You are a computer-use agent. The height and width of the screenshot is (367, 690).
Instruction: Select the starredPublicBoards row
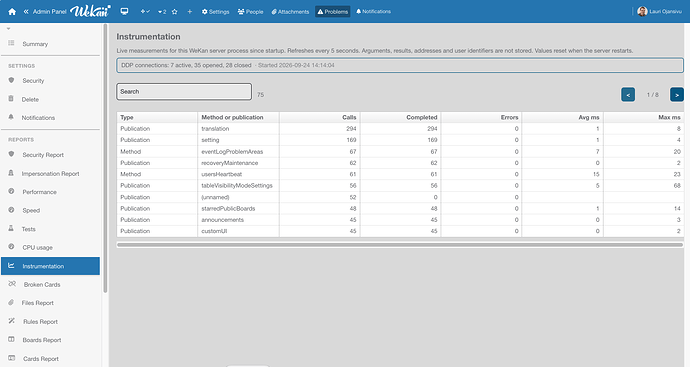click(x=400, y=209)
